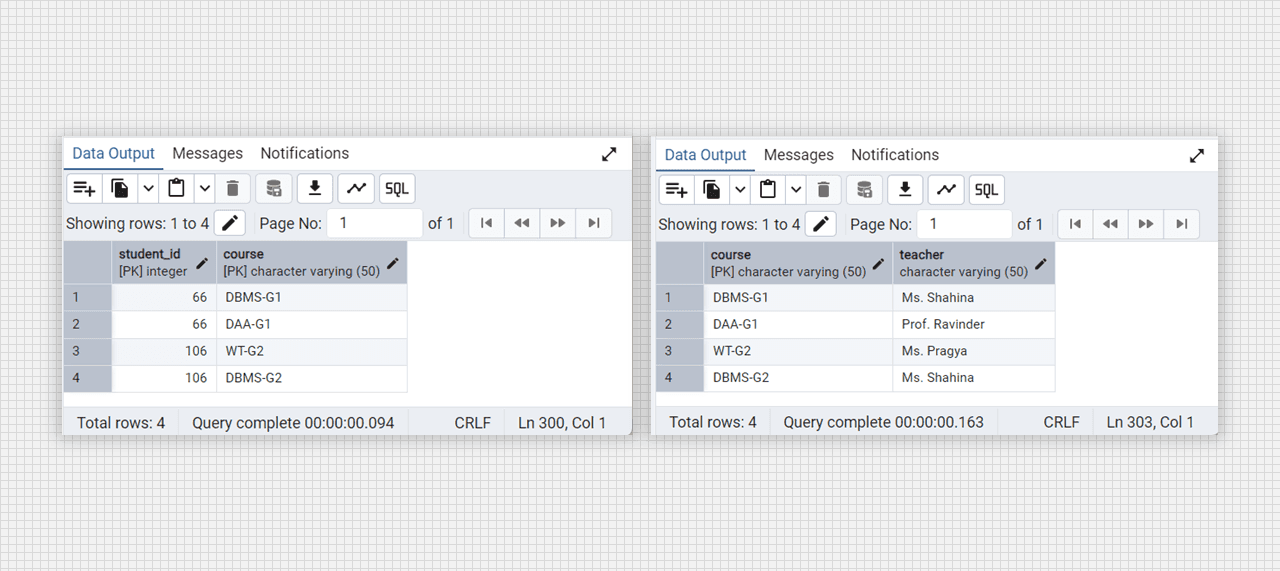1280x571 pixels.
Task: Click Graph visualiser icon in right panel
Action: click(946, 189)
